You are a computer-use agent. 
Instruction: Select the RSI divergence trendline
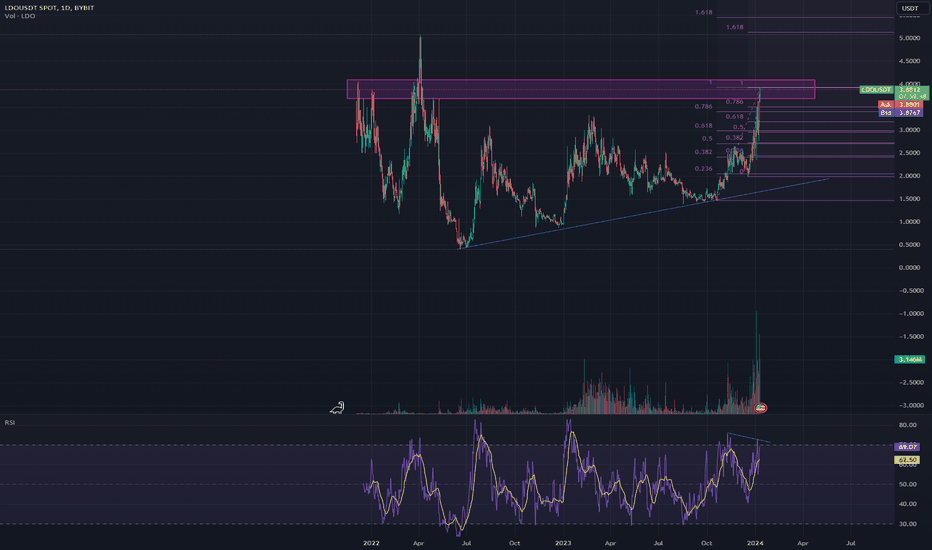(x=748, y=438)
